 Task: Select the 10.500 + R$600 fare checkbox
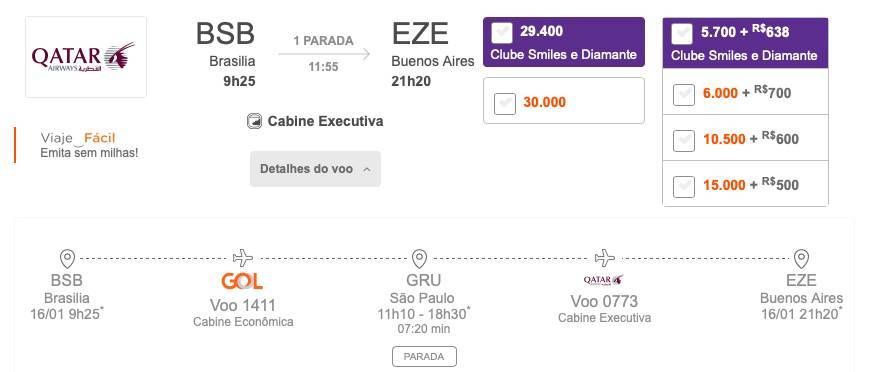683,140
